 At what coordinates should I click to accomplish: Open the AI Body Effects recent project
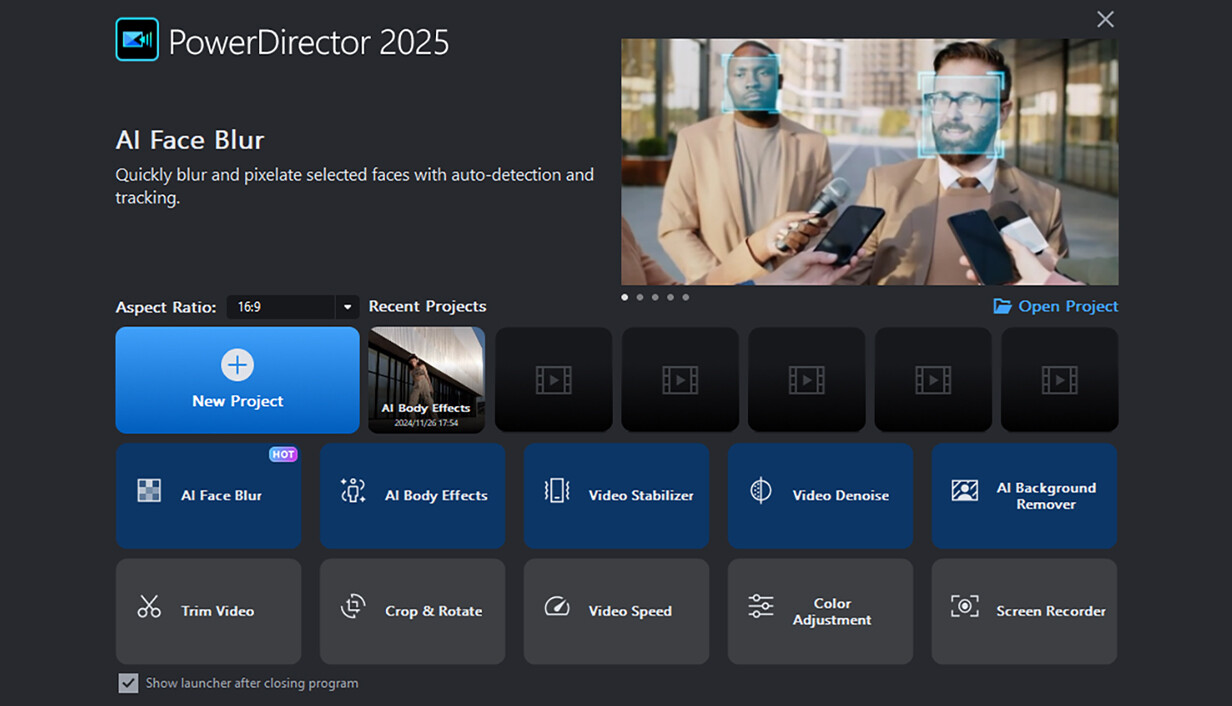426,380
